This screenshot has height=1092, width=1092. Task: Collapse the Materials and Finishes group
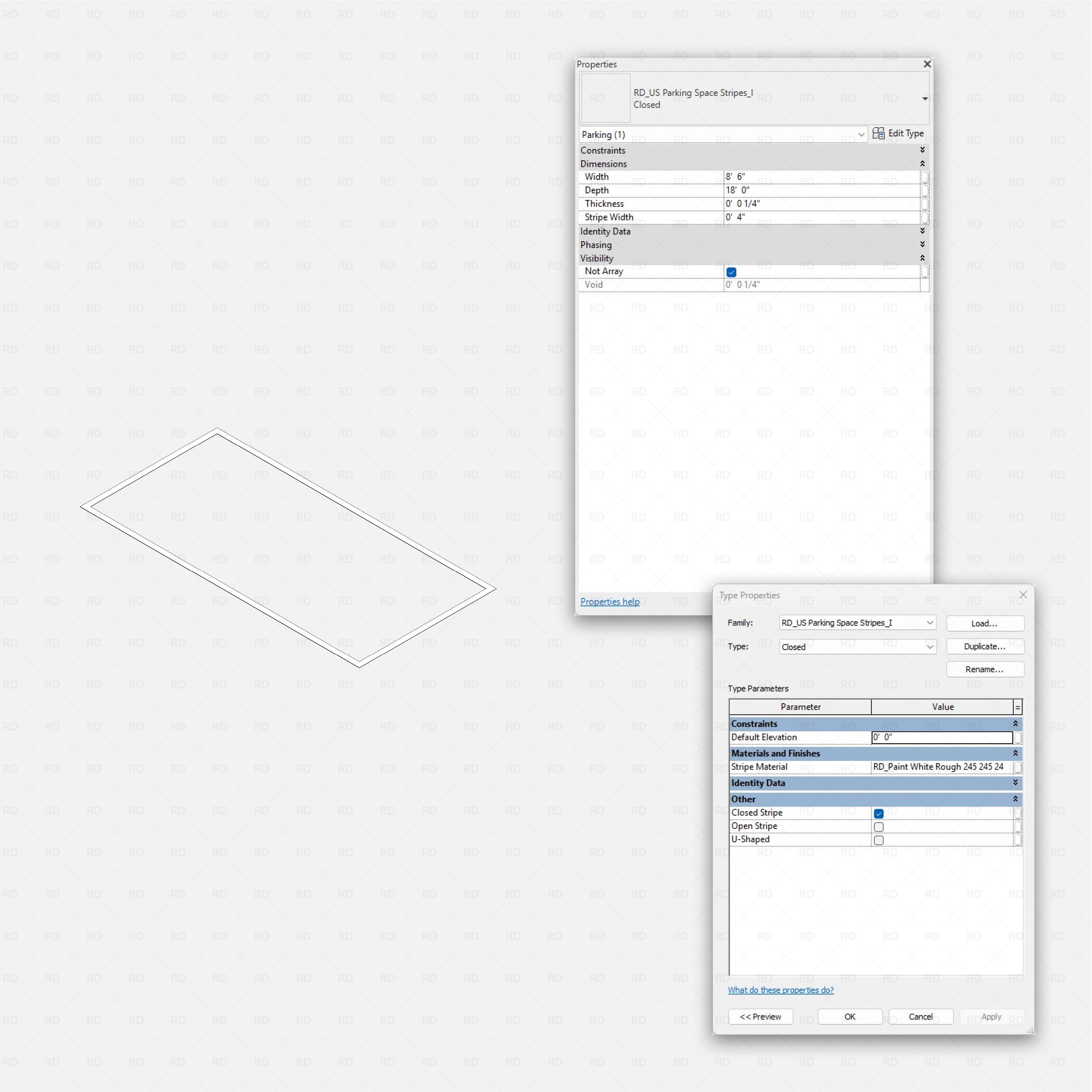pyautogui.click(x=1015, y=753)
